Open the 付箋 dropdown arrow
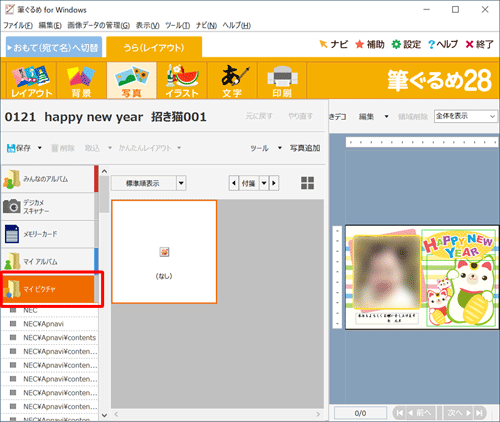Viewport: 500px width, 422px height. click(x=264, y=183)
